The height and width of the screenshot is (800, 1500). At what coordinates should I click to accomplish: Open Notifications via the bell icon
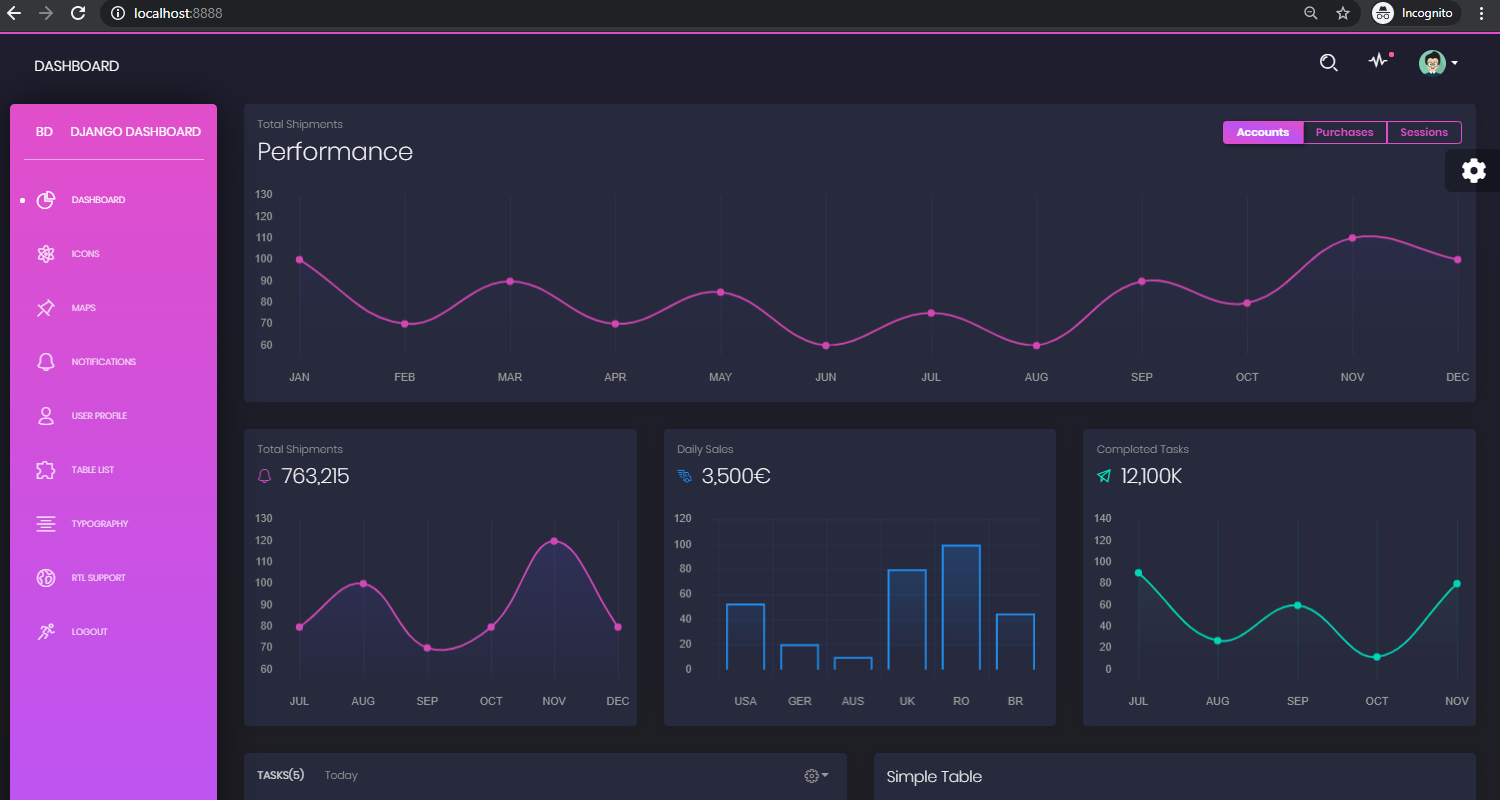click(46, 361)
